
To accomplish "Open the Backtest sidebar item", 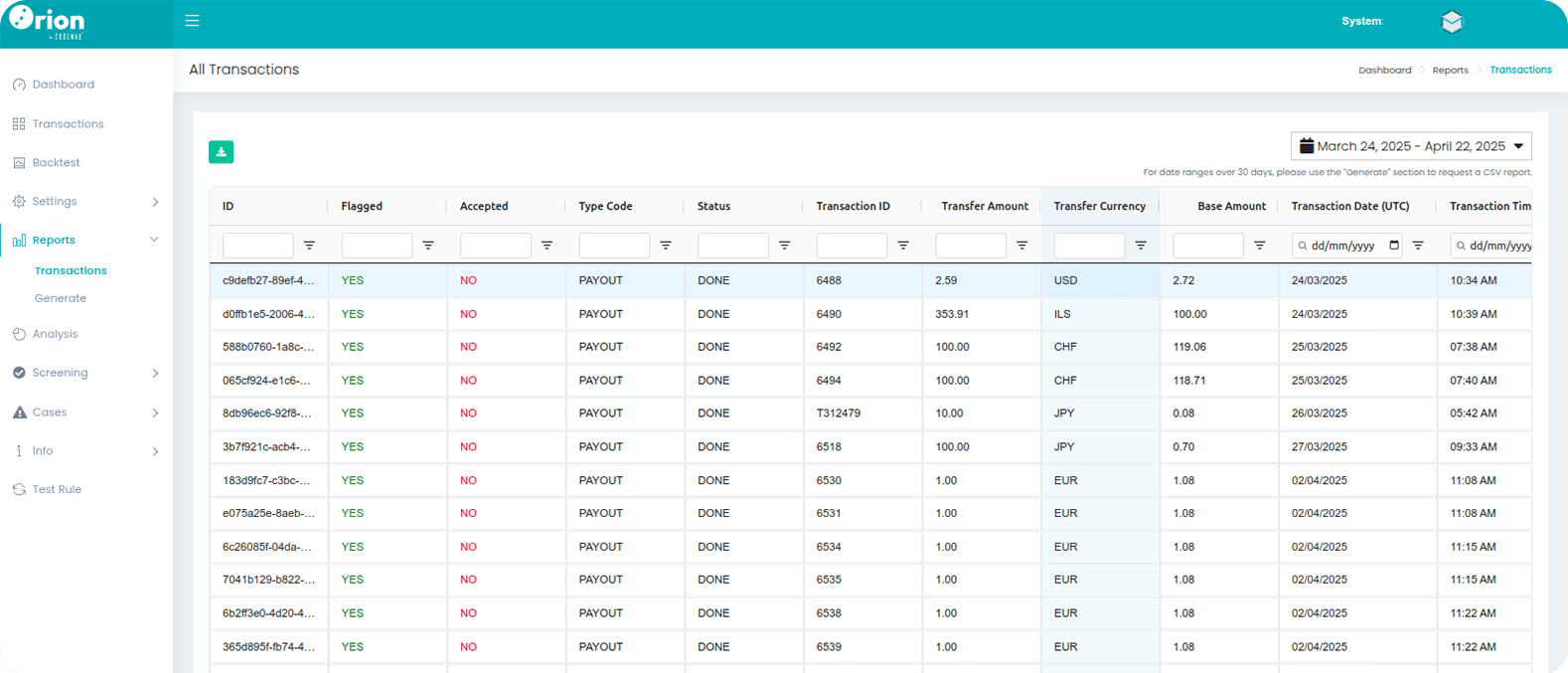I will pyautogui.click(x=56, y=163).
